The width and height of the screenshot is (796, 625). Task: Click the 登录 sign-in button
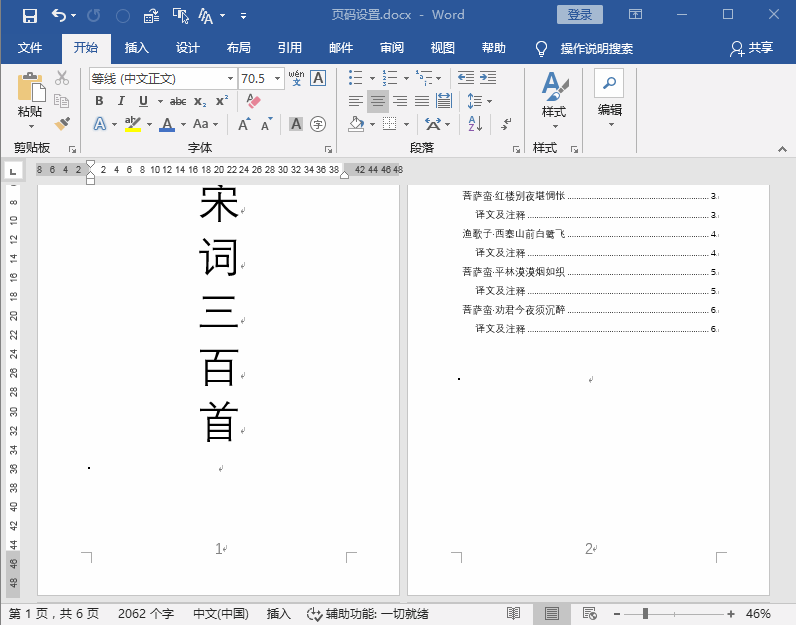[580, 15]
